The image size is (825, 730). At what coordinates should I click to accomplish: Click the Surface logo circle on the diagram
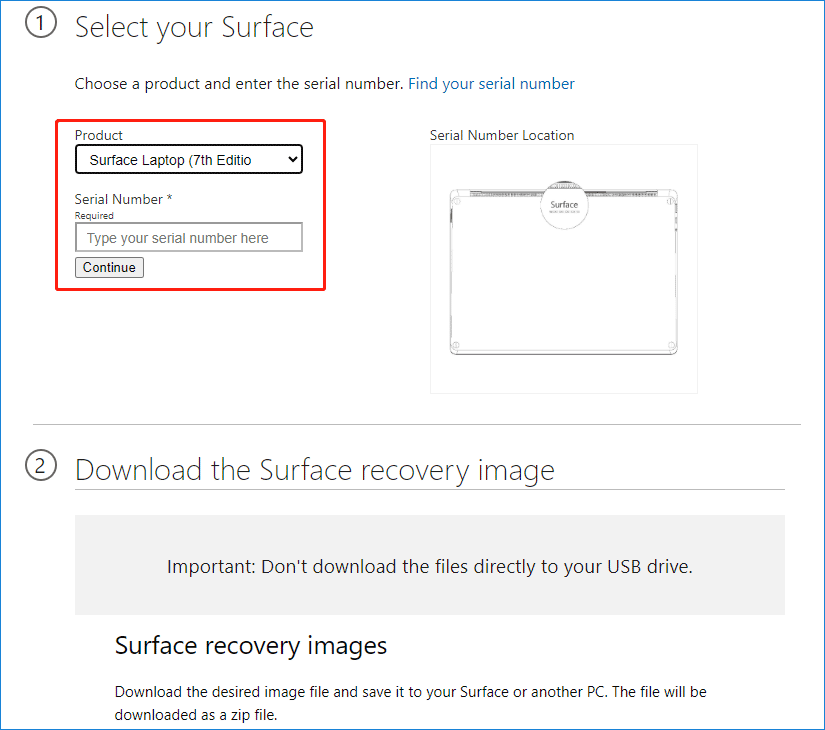click(564, 204)
